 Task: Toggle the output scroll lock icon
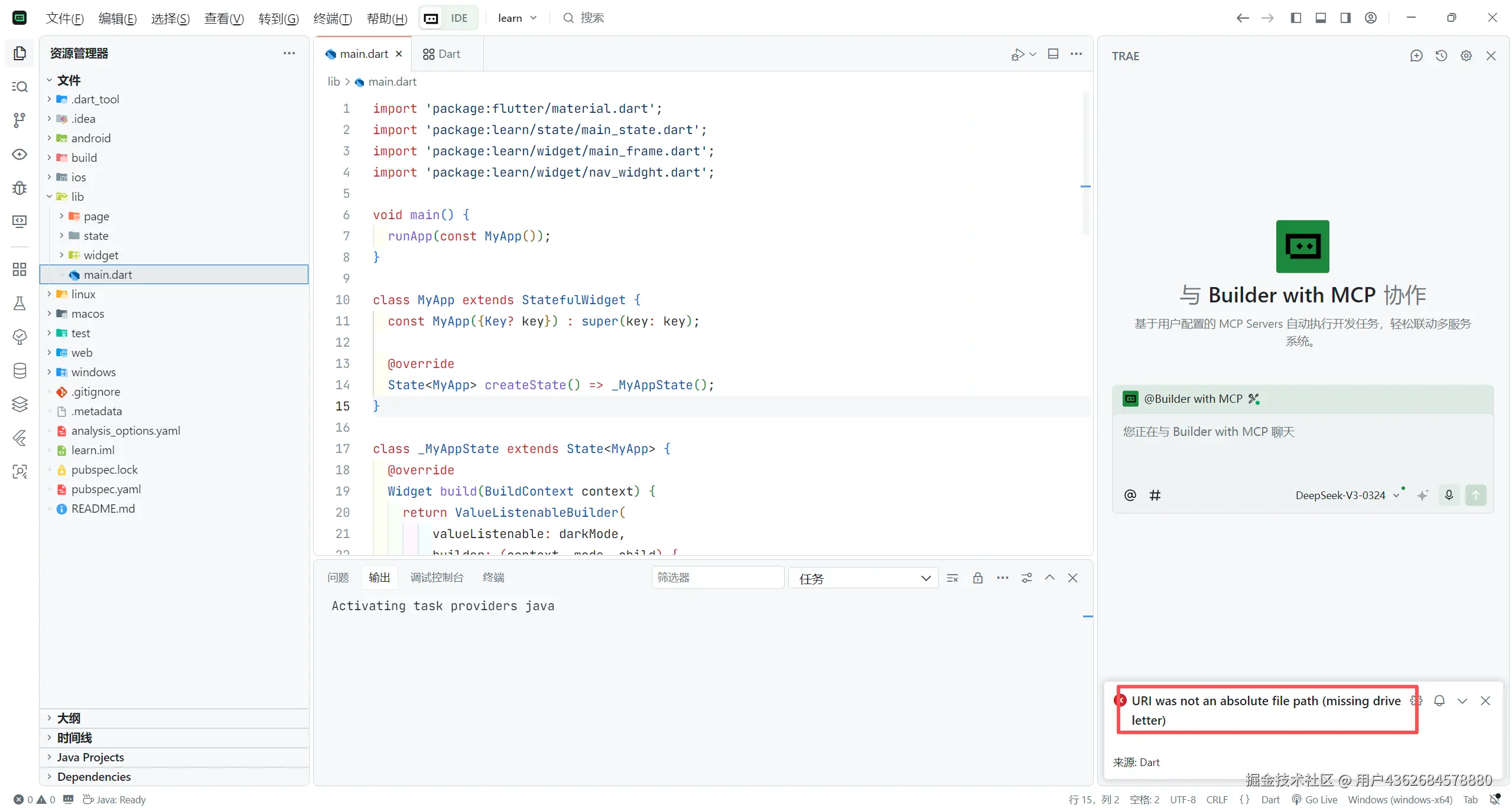point(978,578)
